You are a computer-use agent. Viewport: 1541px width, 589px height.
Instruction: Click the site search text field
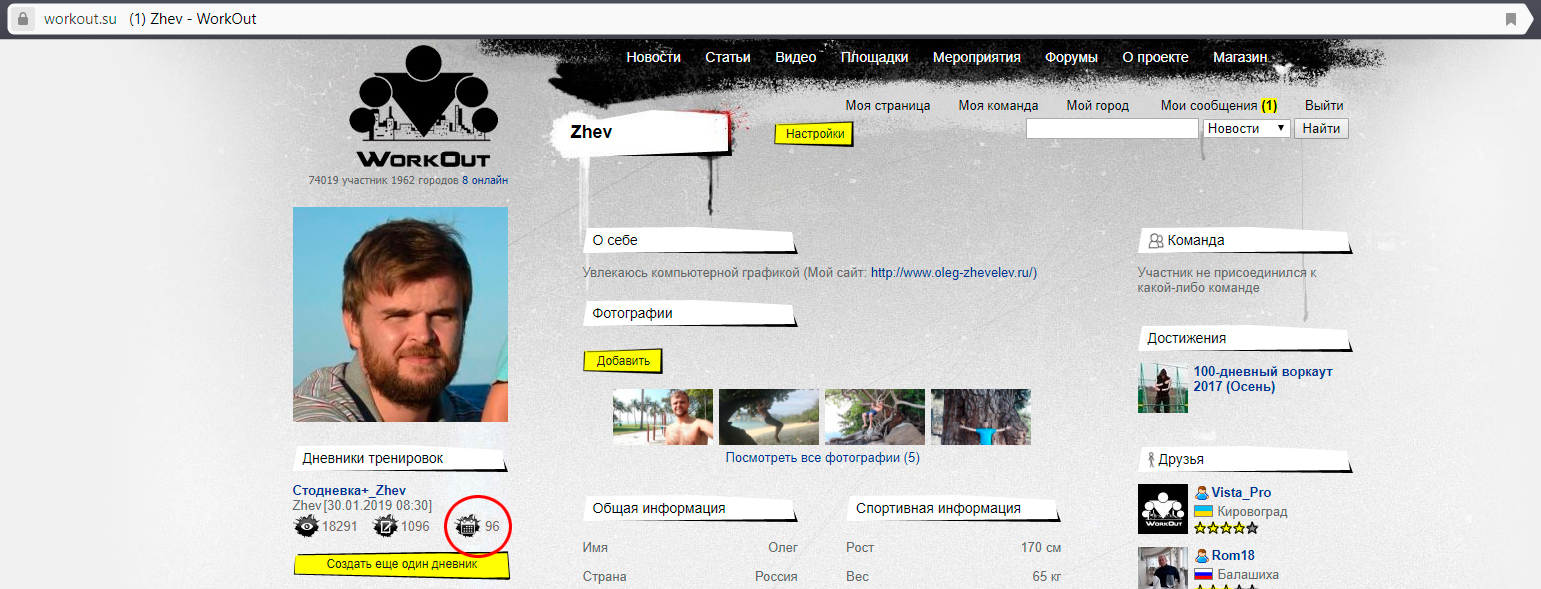tap(1112, 129)
